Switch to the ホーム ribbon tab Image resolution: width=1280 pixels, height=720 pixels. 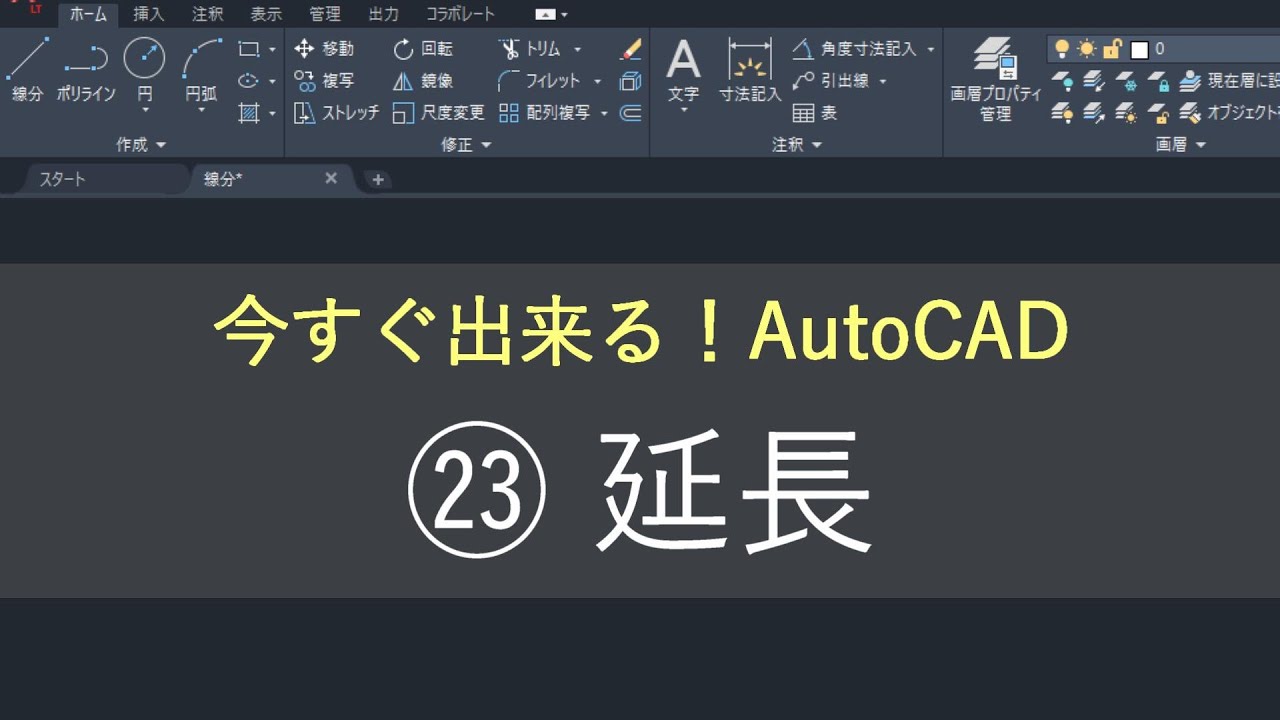[x=89, y=14]
